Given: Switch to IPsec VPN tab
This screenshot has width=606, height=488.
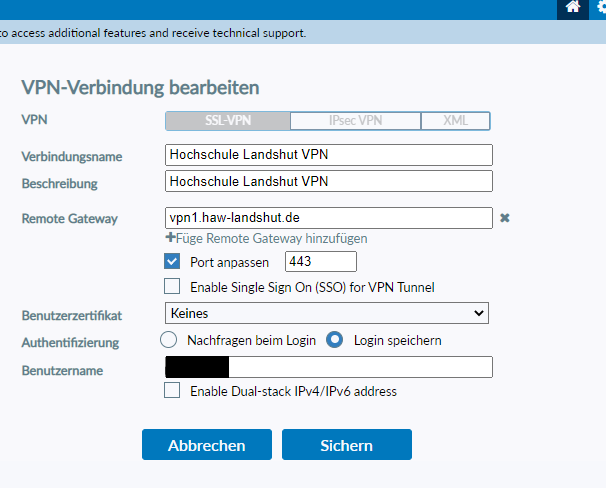Looking at the screenshot, I should click(355, 121).
